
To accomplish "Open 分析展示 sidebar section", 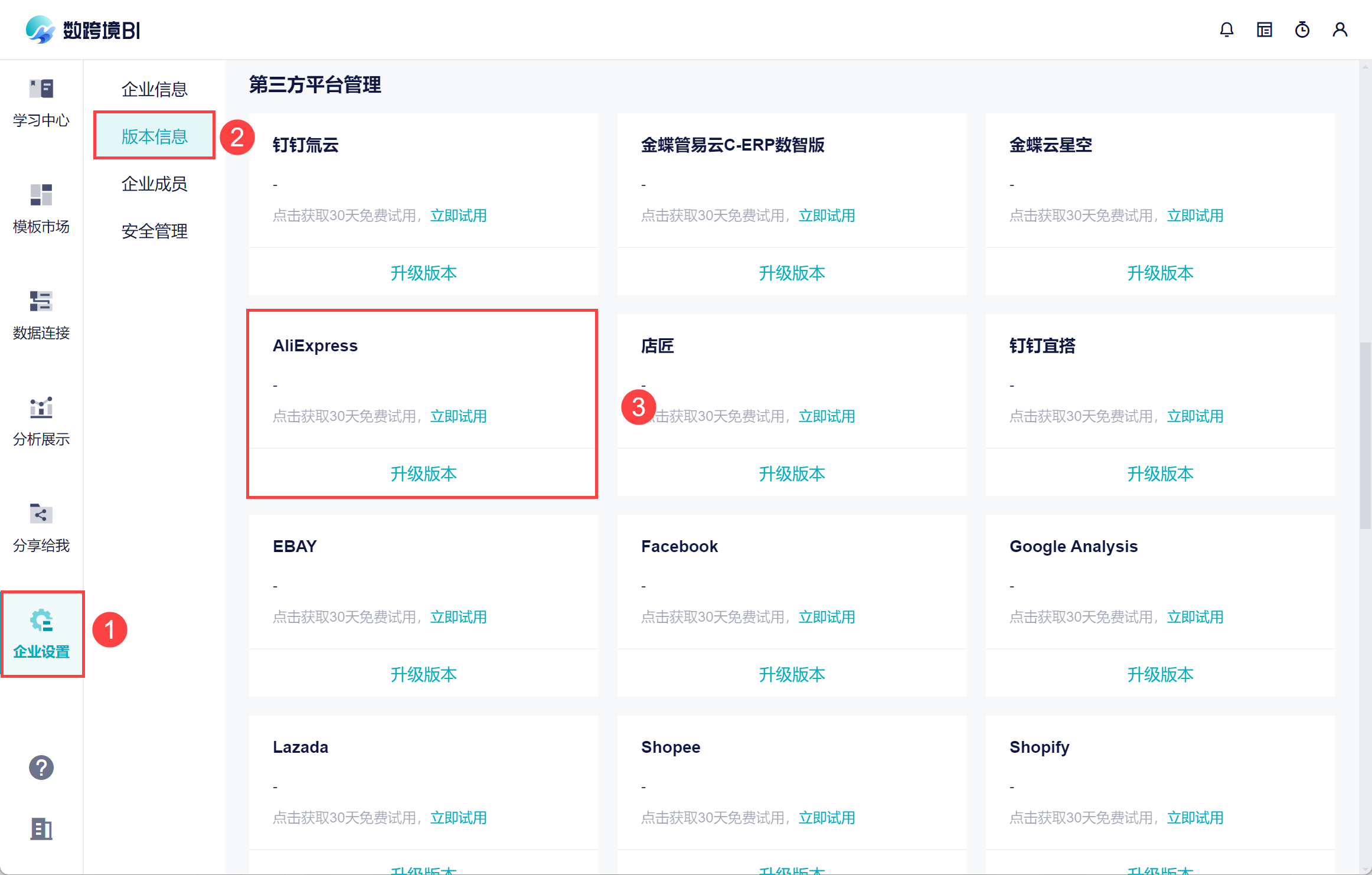I will tap(41, 422).
